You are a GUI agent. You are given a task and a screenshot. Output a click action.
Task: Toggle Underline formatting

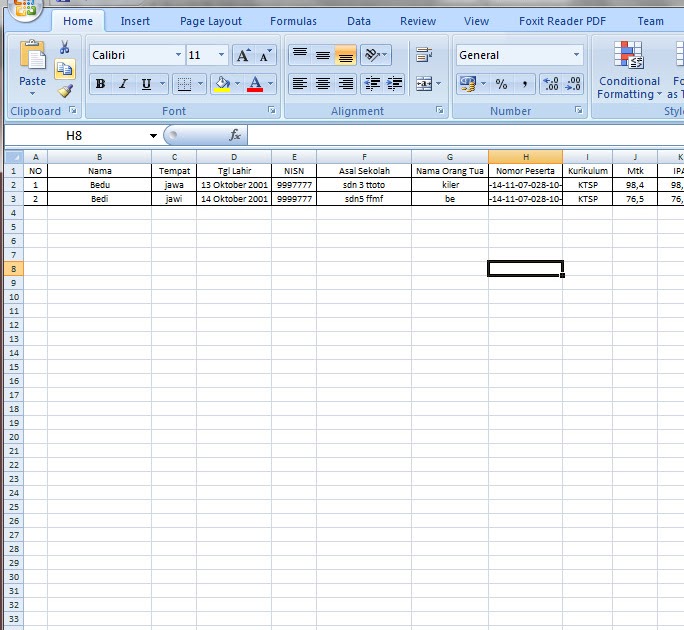coord(146,84)
